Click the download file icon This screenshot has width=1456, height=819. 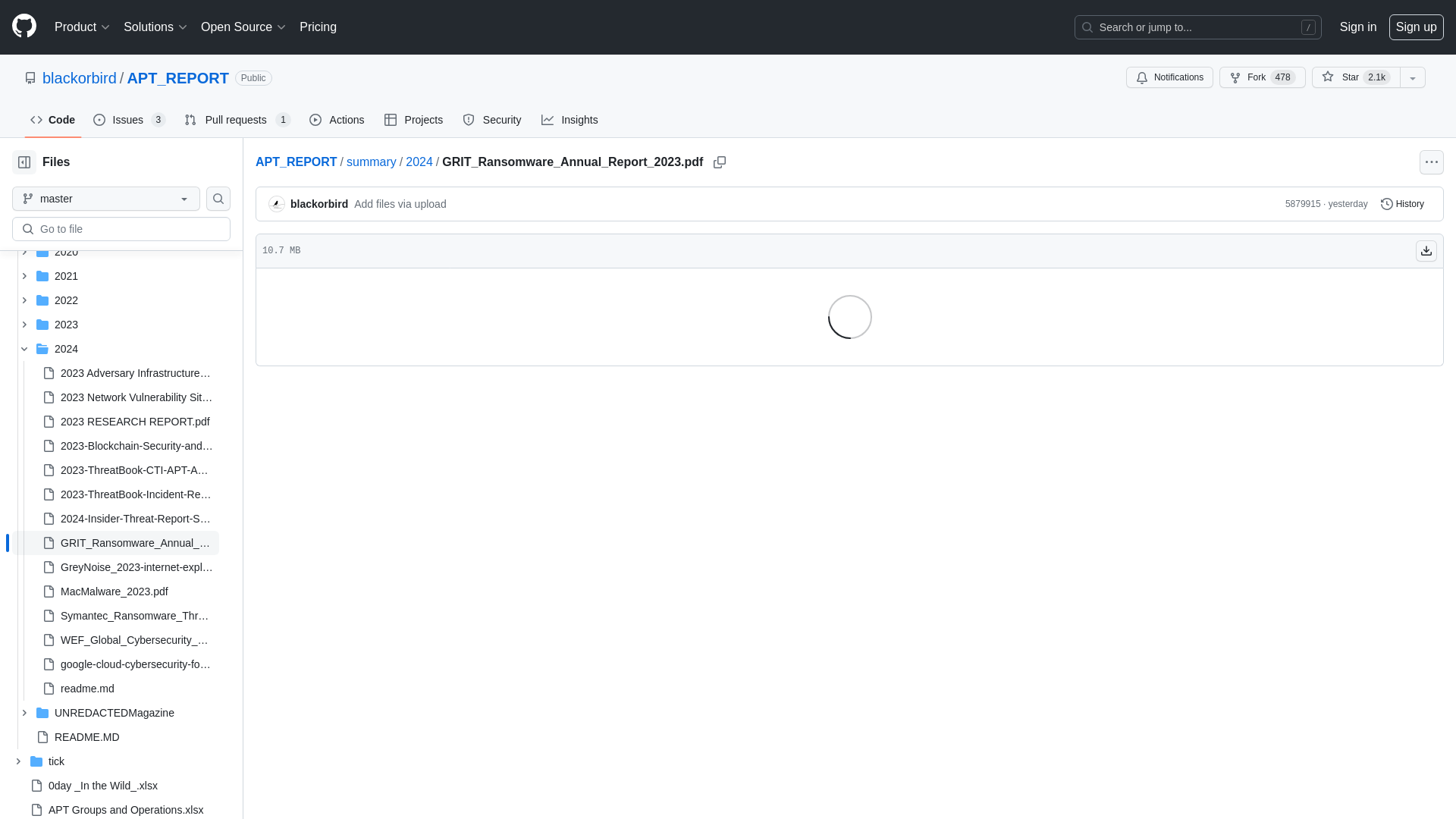(x=1426, y=250)
